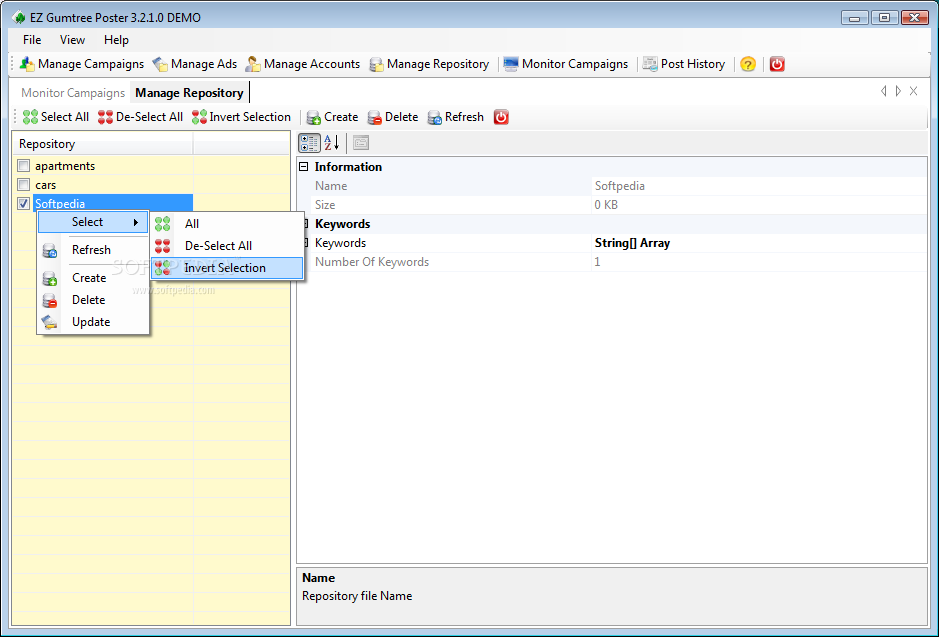The image size is (939, 637).
Task: Open Manage Accounts from the toolbar
Action: pyautogui.click(x=304, y=64)
